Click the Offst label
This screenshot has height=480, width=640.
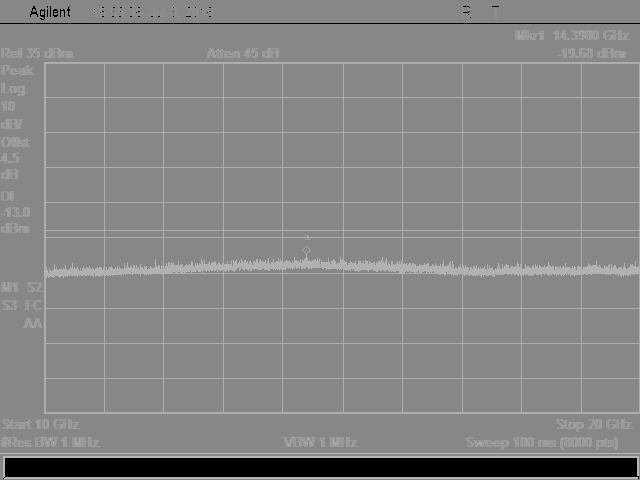[16, 142]
